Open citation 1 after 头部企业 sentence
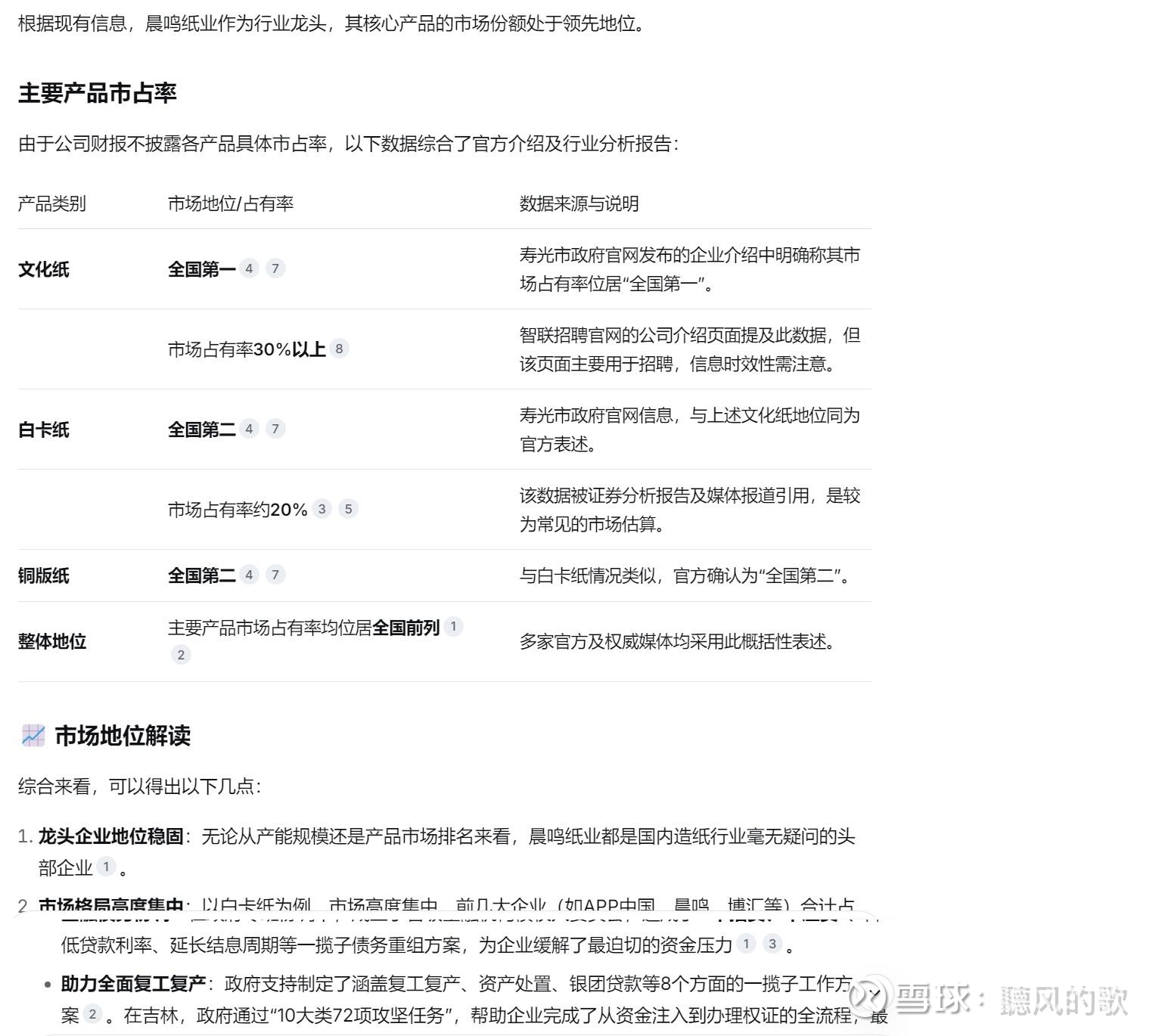1162x1036 pixels. point(106,867)
